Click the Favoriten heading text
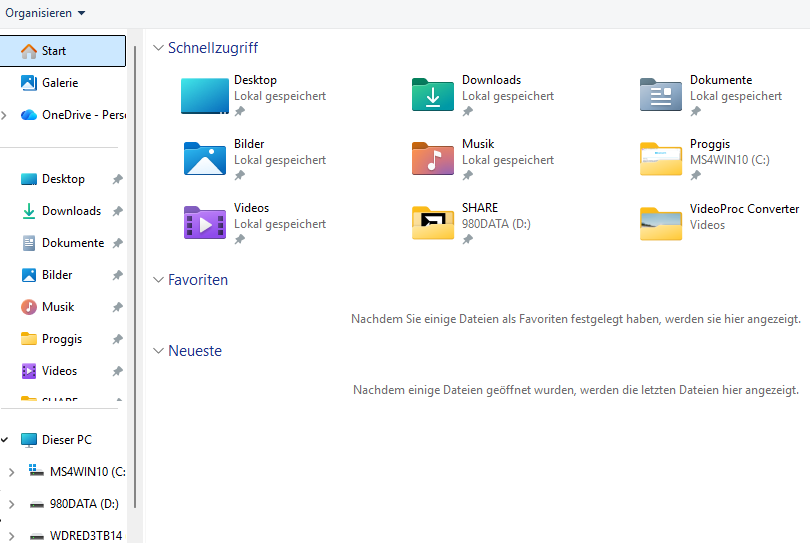The height and width of the screenshot is (548, 810). 198,280
